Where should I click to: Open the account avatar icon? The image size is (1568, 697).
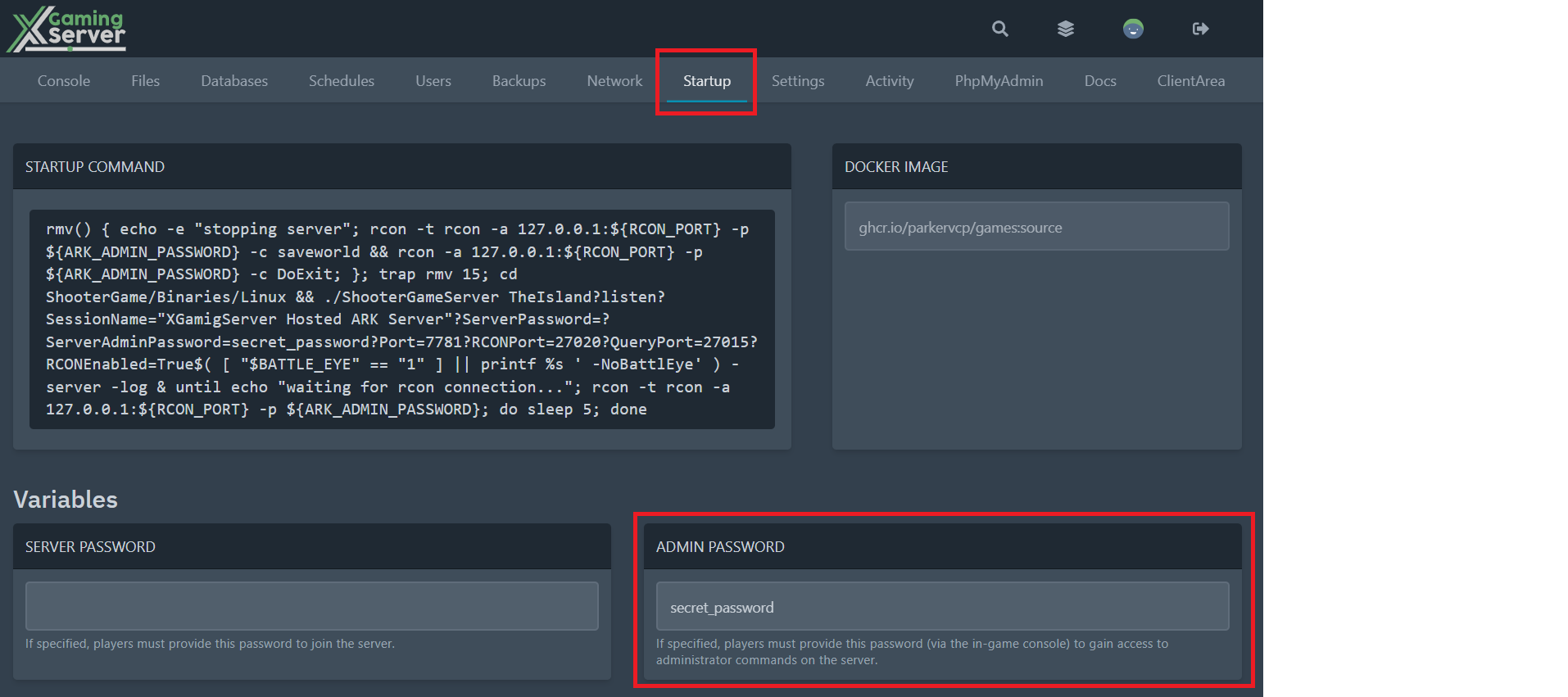[1133, 29]
